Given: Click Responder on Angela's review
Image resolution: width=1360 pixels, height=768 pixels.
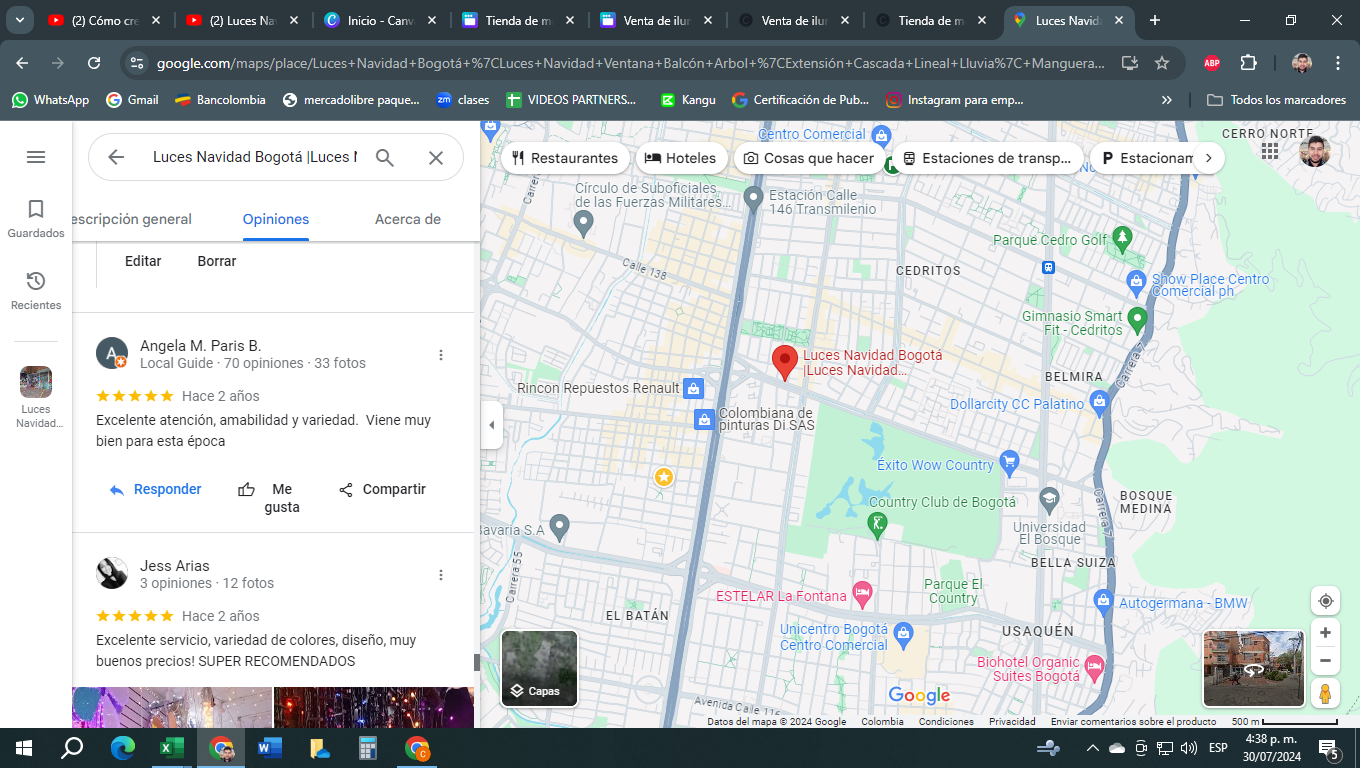Looking at the screenshot, I should pyautogui.click(x=156, y=489).
